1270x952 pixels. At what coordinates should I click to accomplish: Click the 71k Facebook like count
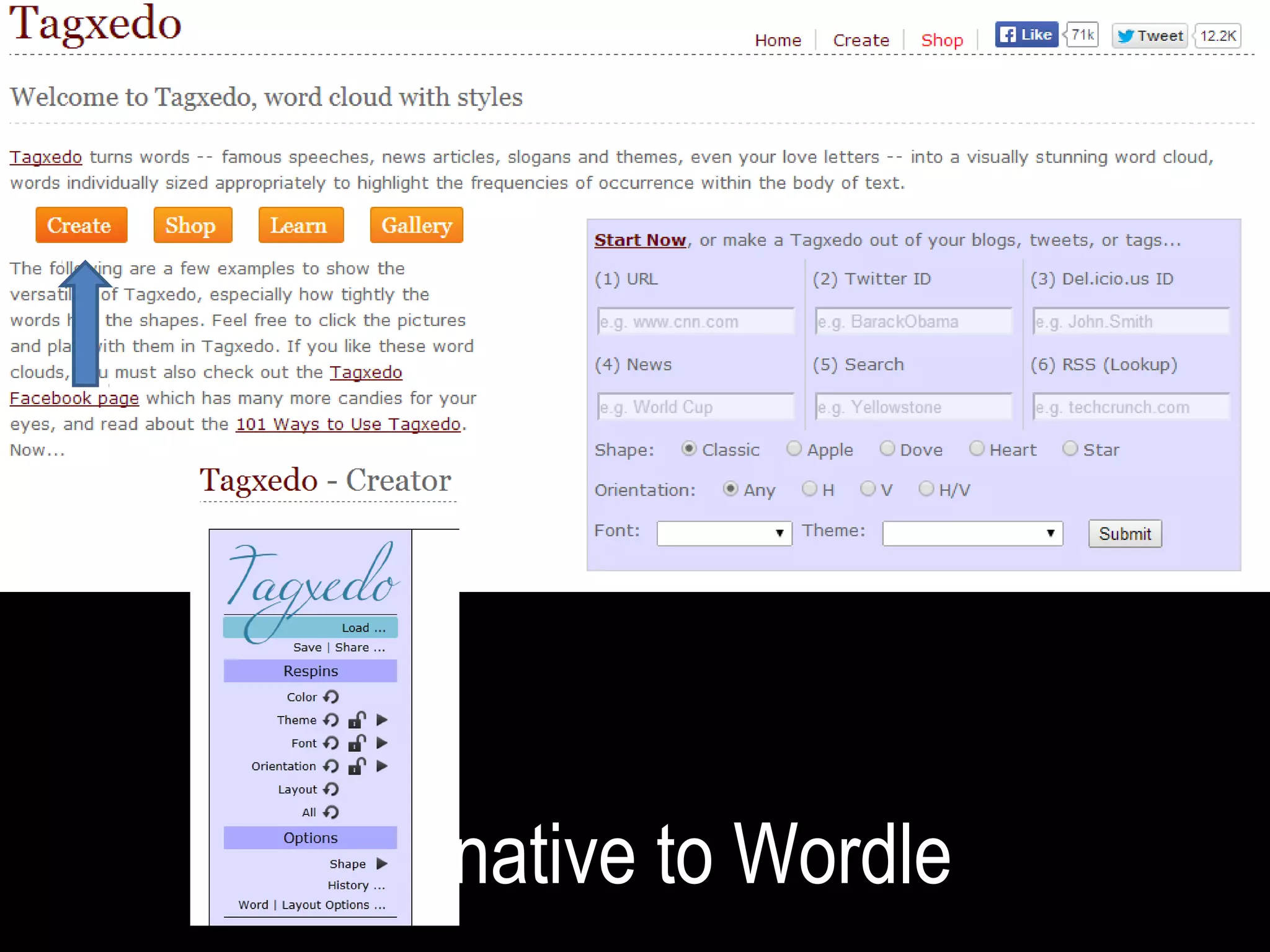1082,35
